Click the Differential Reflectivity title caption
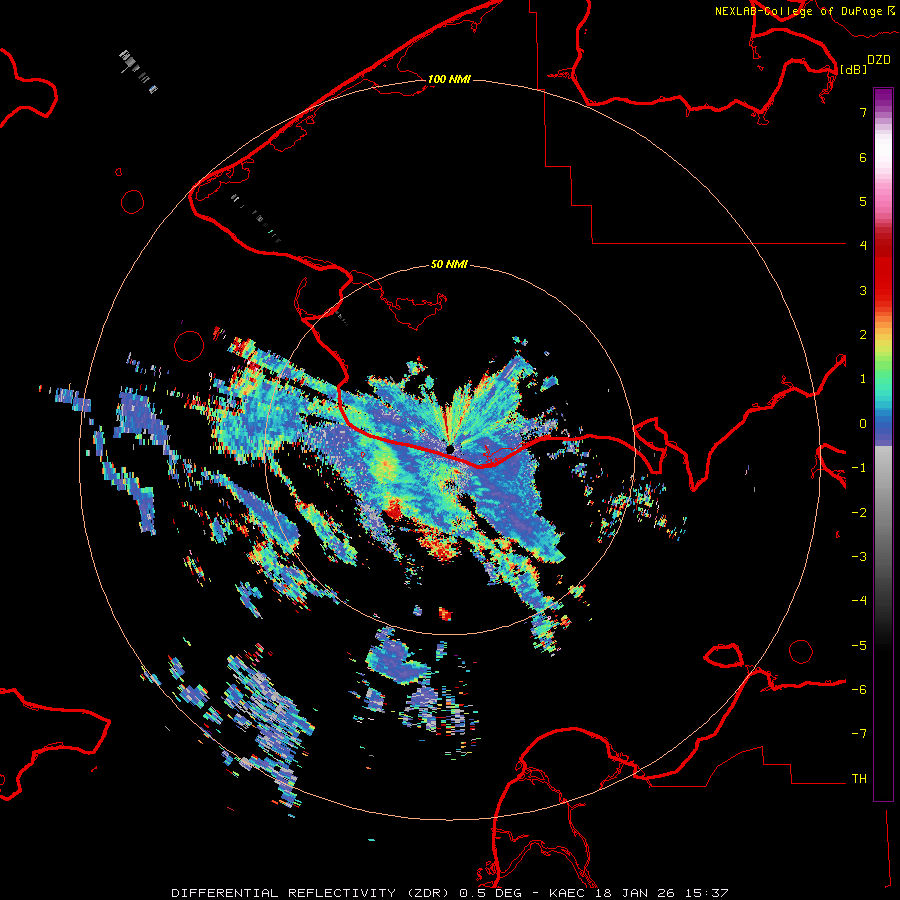The image size is (900, 900). click(449, 893)
